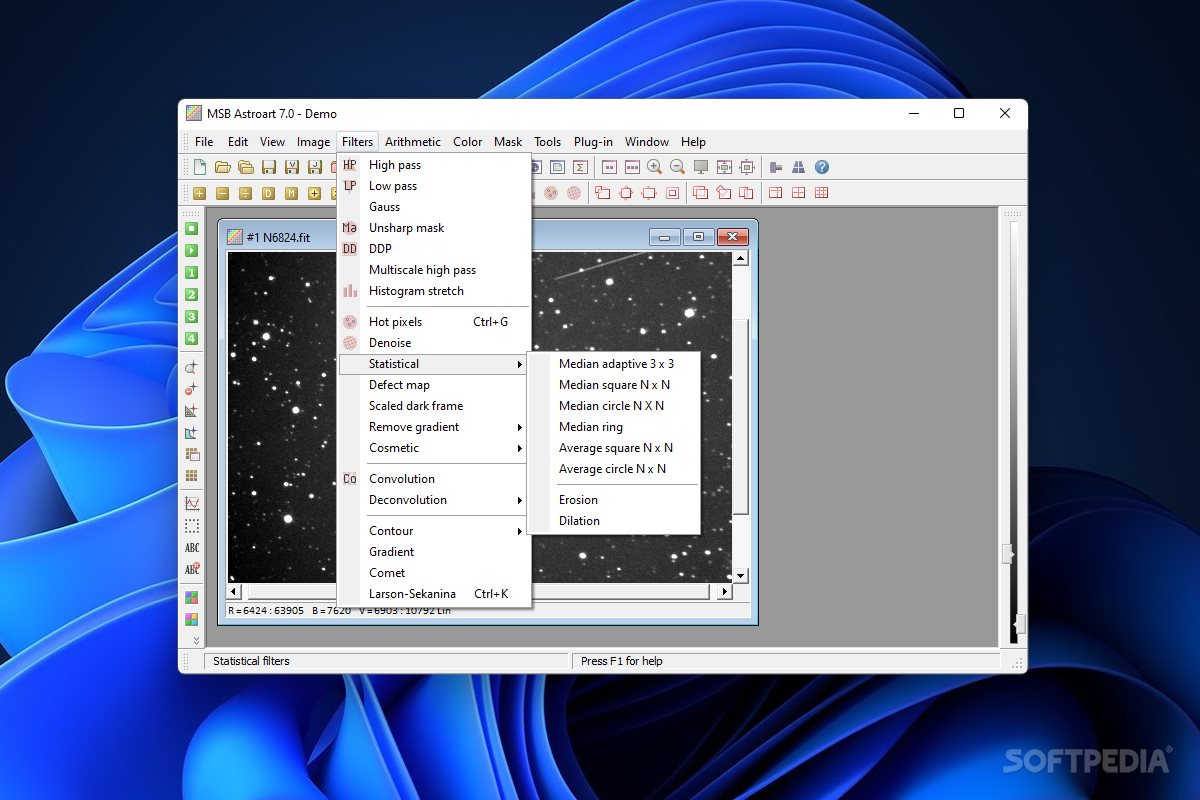The width and height of the screenshot is (1200, 800).
Task: Click the yellow divide icon
Action: 246,193
